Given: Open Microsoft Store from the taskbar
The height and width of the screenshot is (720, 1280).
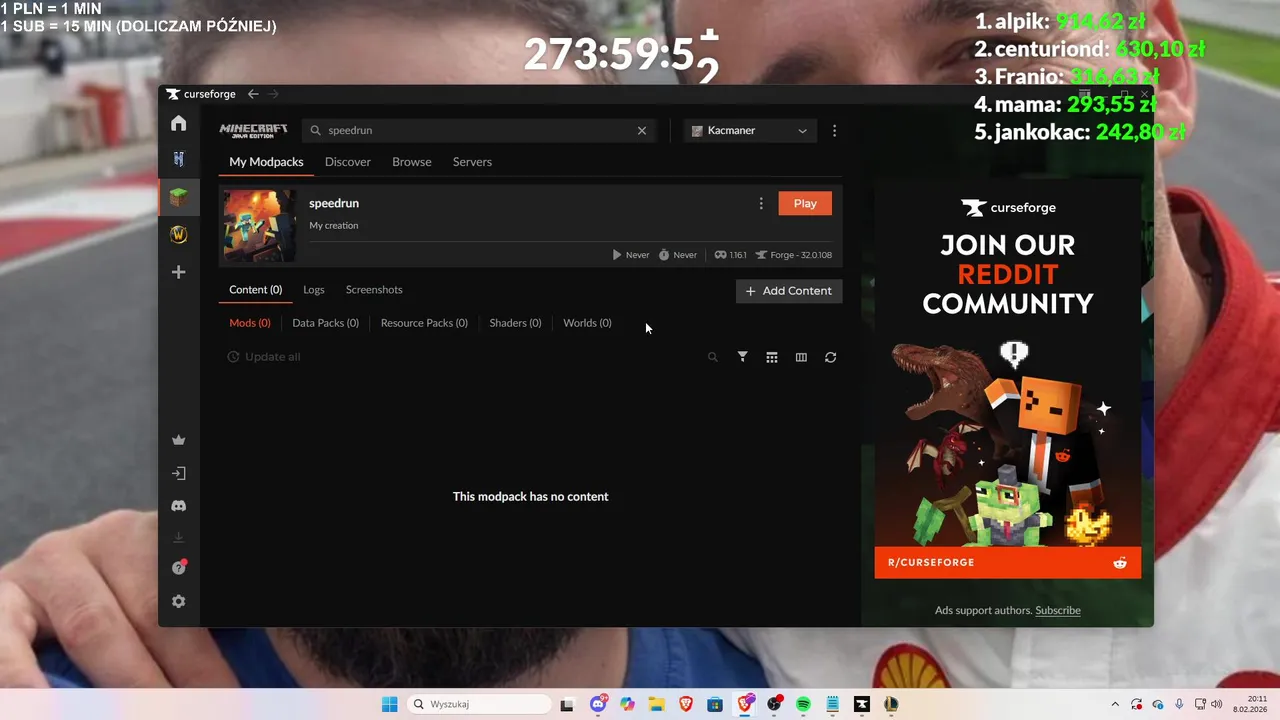Looking at the screenshot, I should [x=715, y=704].
